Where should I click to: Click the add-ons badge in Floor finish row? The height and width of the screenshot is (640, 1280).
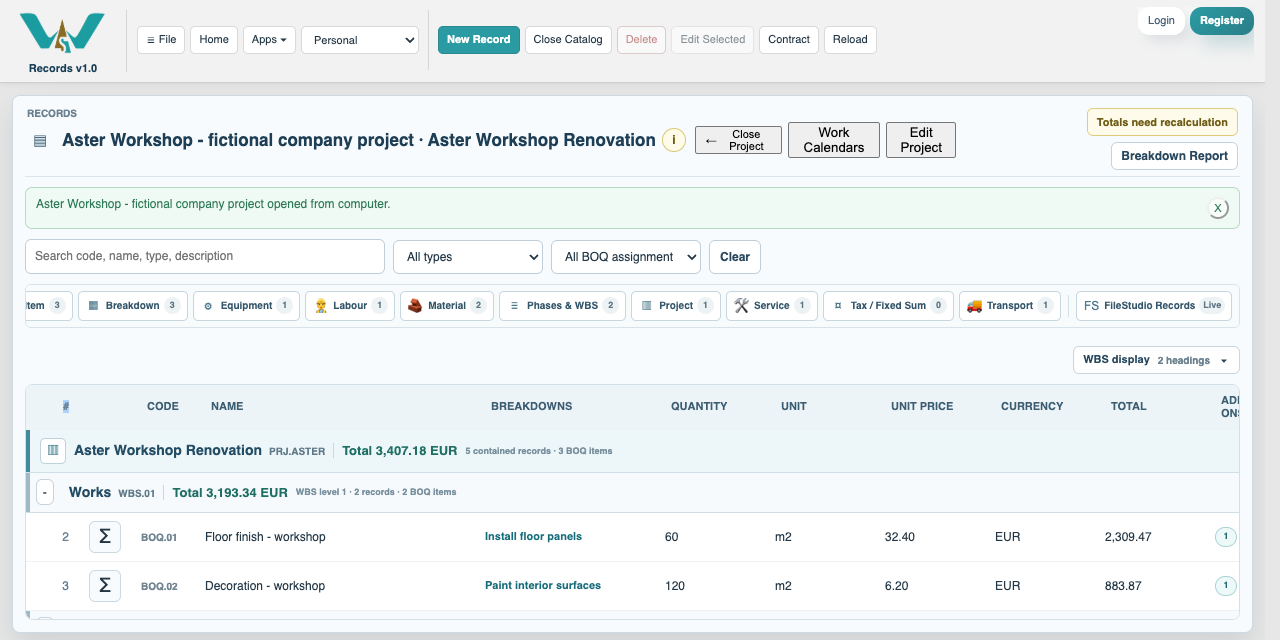(x=1225, y=537)
